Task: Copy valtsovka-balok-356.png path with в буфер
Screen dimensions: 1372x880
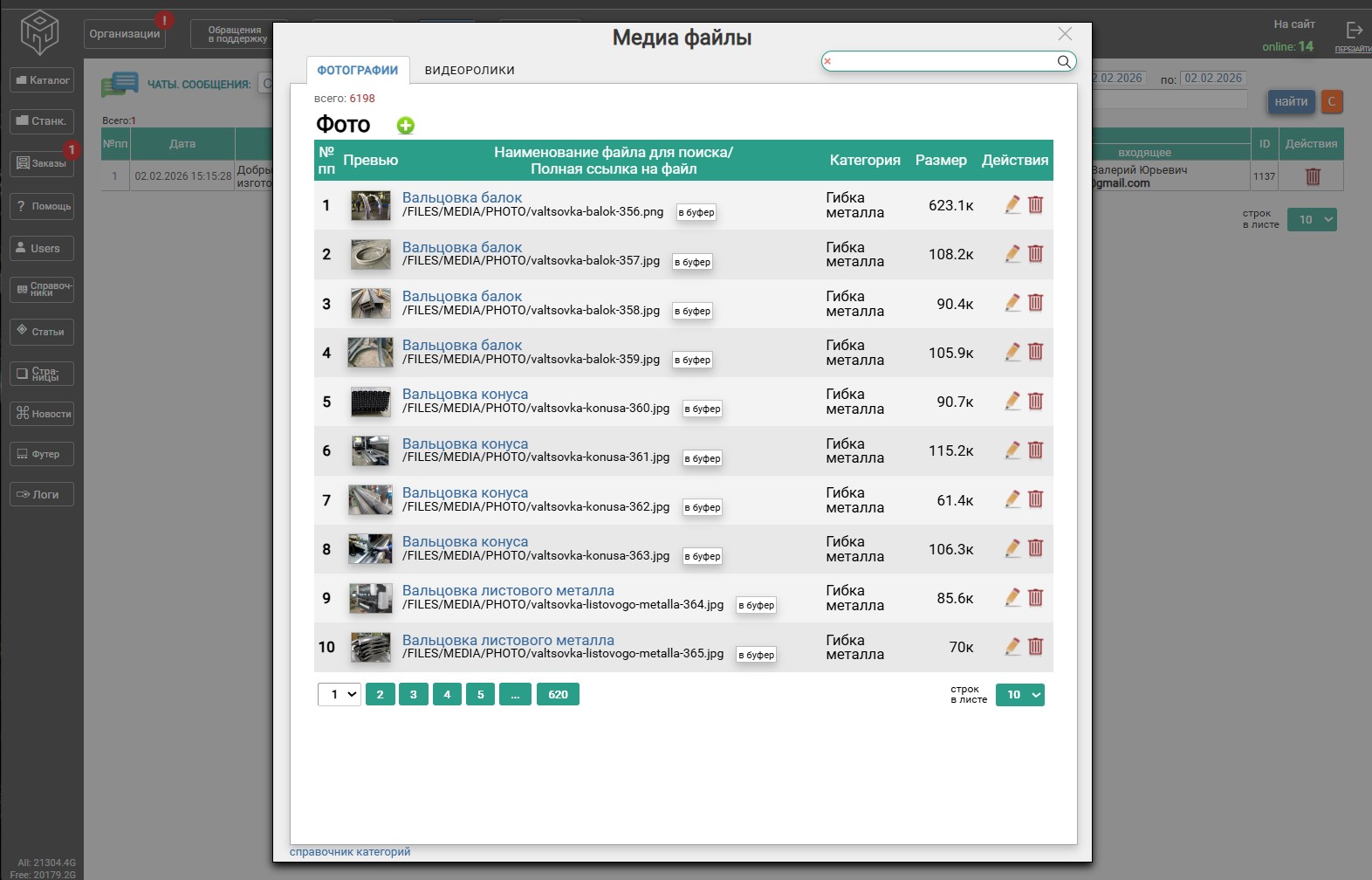Action: point(696,212)
